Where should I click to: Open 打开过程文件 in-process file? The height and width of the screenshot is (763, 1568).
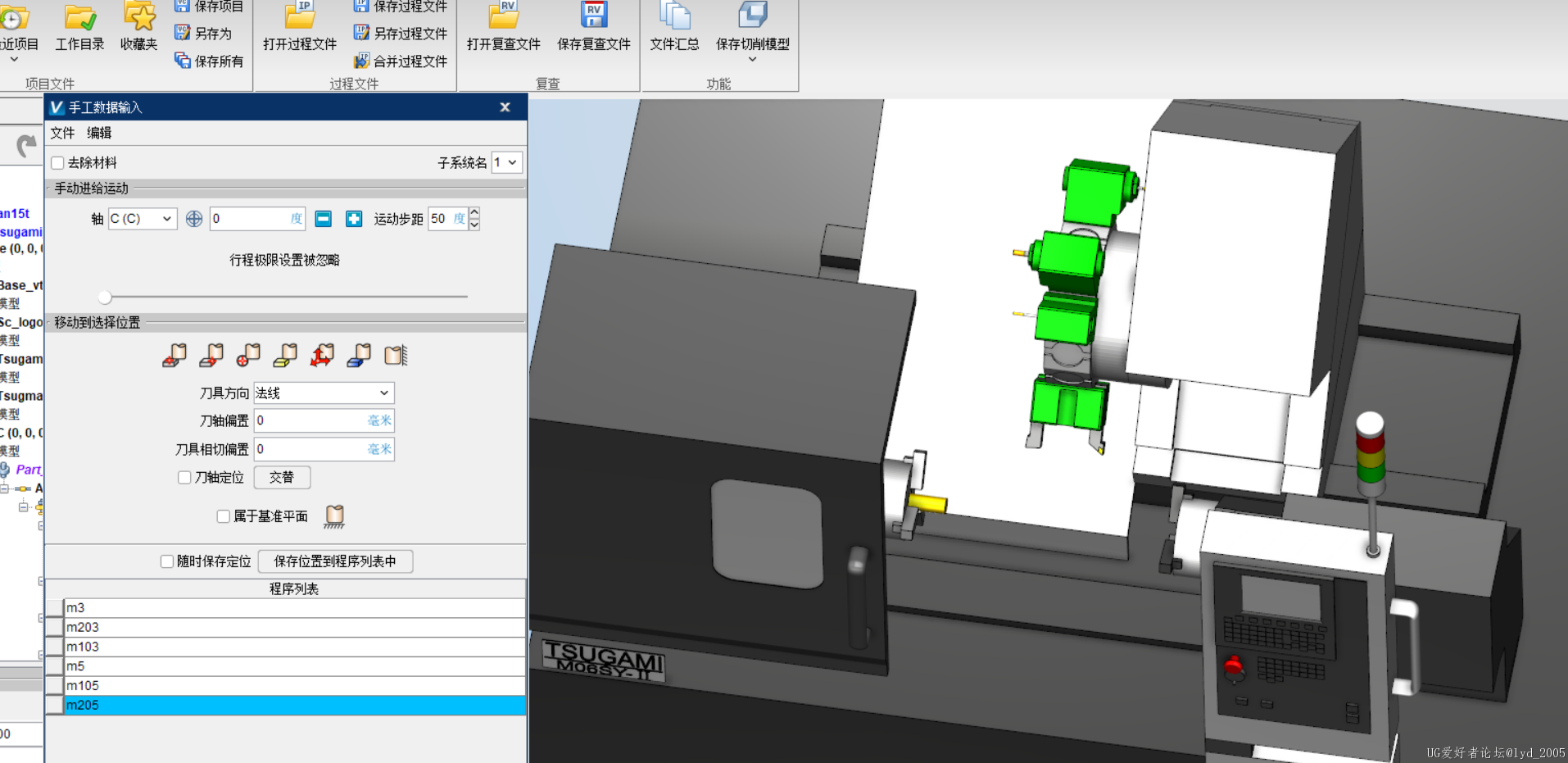click(x=300, y=27)
